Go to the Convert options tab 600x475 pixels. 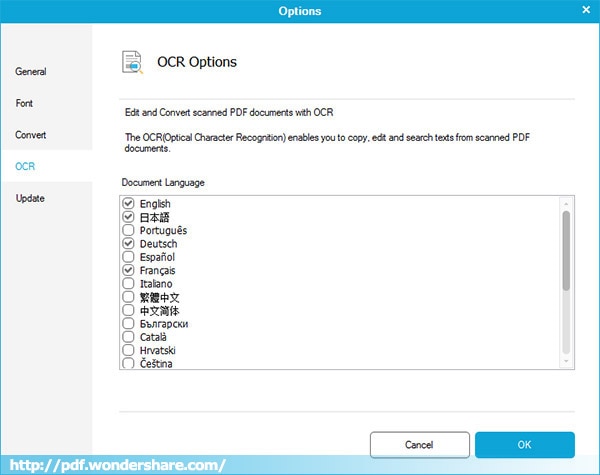[x=31, y=135]
